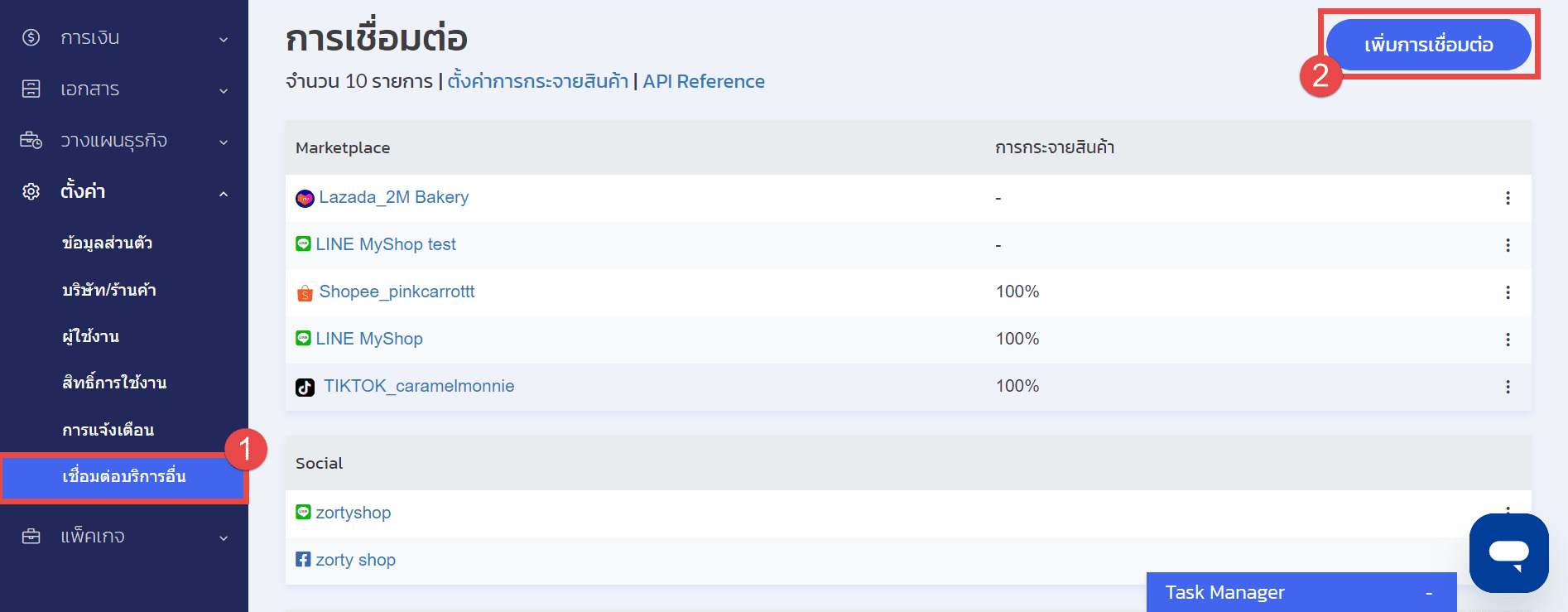1568x612 pixels.
Task: Click the 100% value for TIKTOK_caramelmonnie
Action: 1017,386
